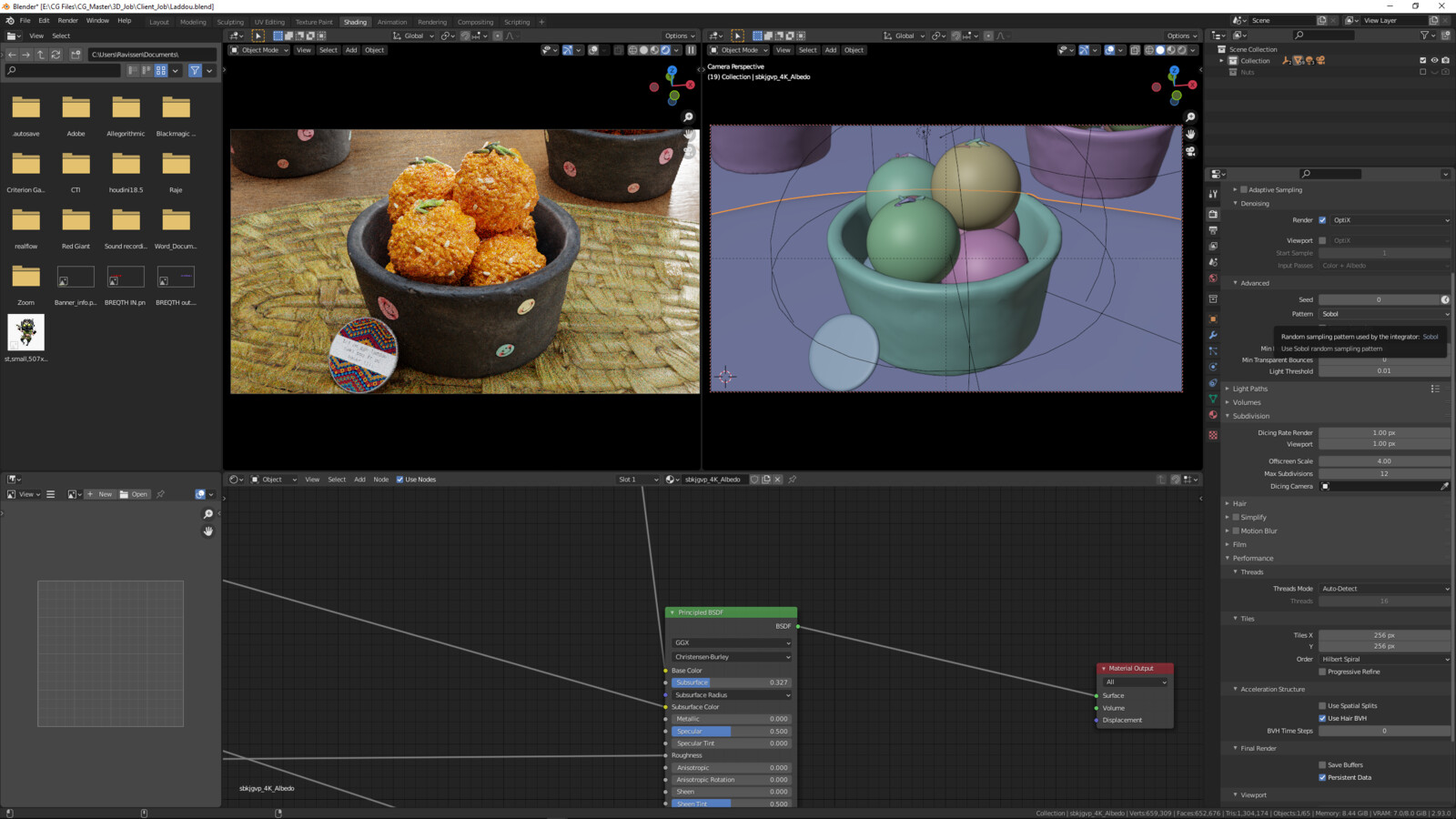Adjust Specular slider on Principled BSDF

[x=732, y=731]
